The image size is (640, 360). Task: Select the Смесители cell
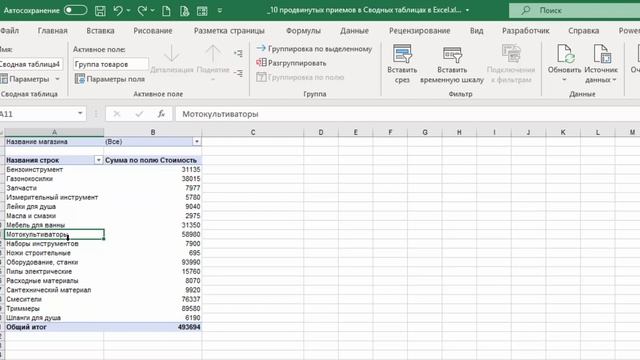(54, 299)
